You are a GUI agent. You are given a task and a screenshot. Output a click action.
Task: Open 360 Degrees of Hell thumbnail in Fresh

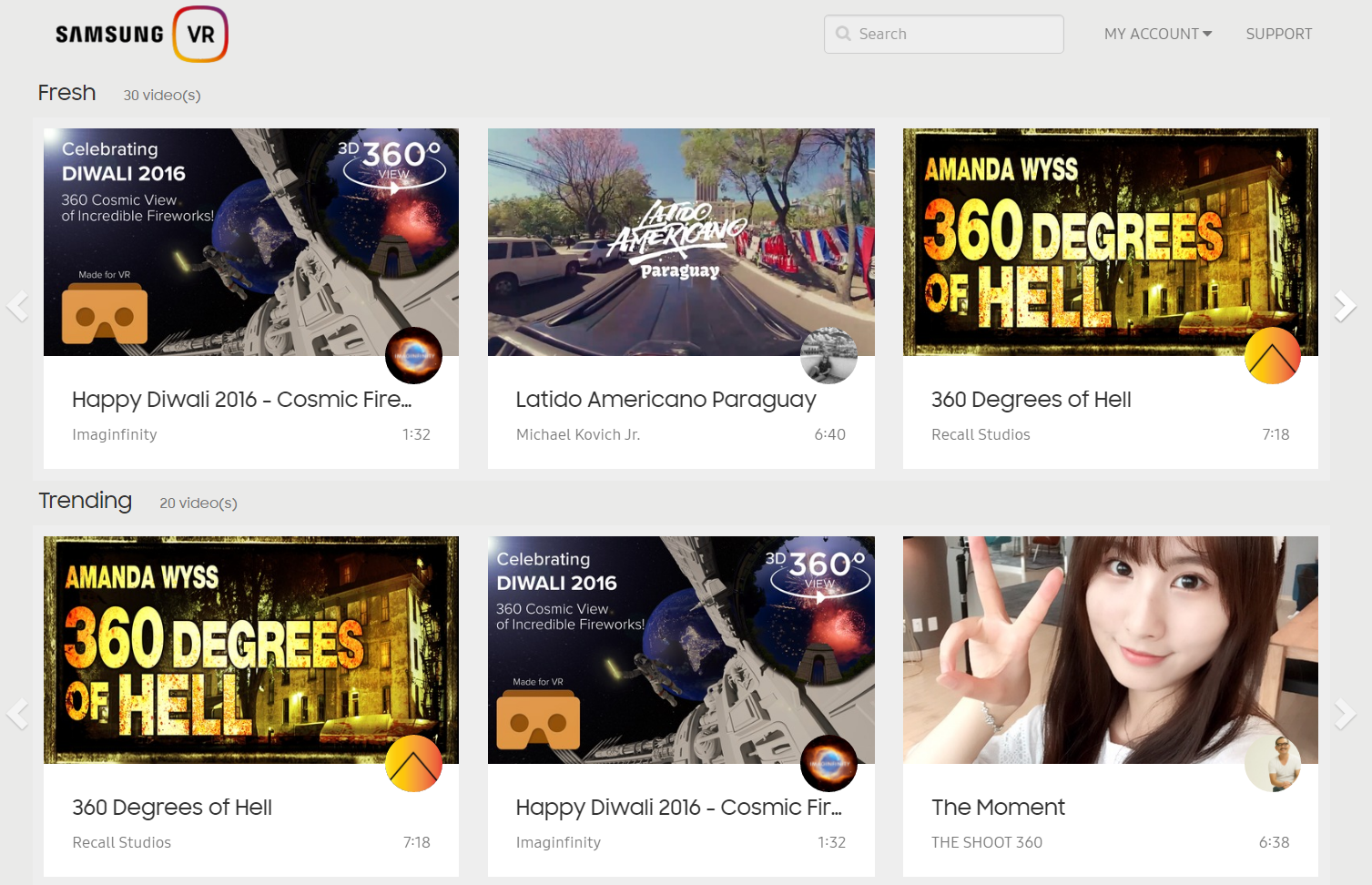[x=1111, y=242]
